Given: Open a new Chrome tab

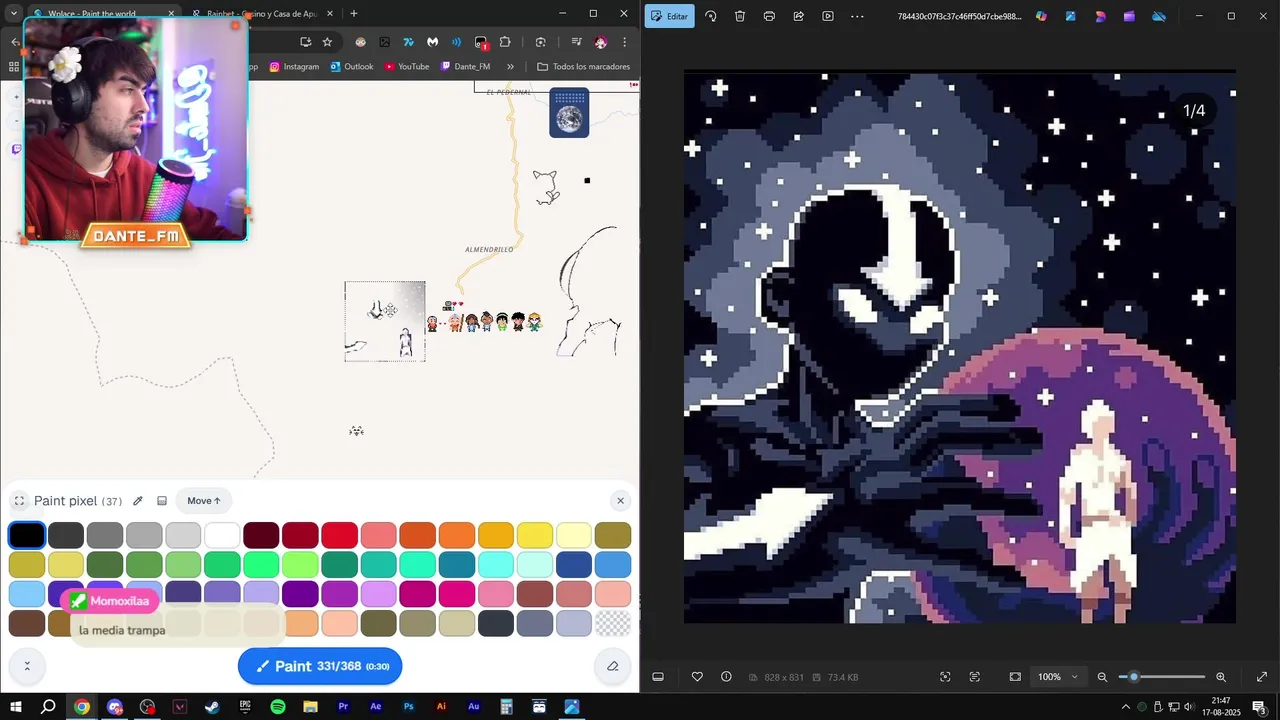Looking at the screenshot, I should pos(353,14).
